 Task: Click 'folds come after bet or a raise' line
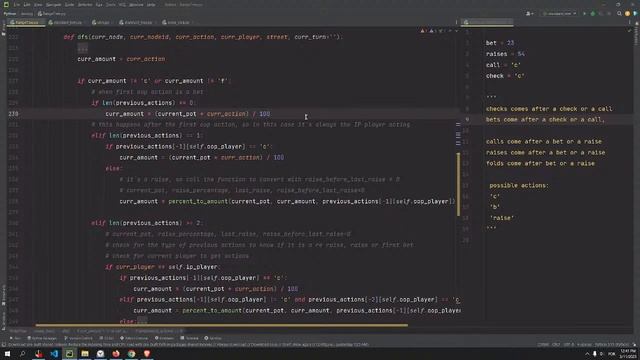[540, 163]
